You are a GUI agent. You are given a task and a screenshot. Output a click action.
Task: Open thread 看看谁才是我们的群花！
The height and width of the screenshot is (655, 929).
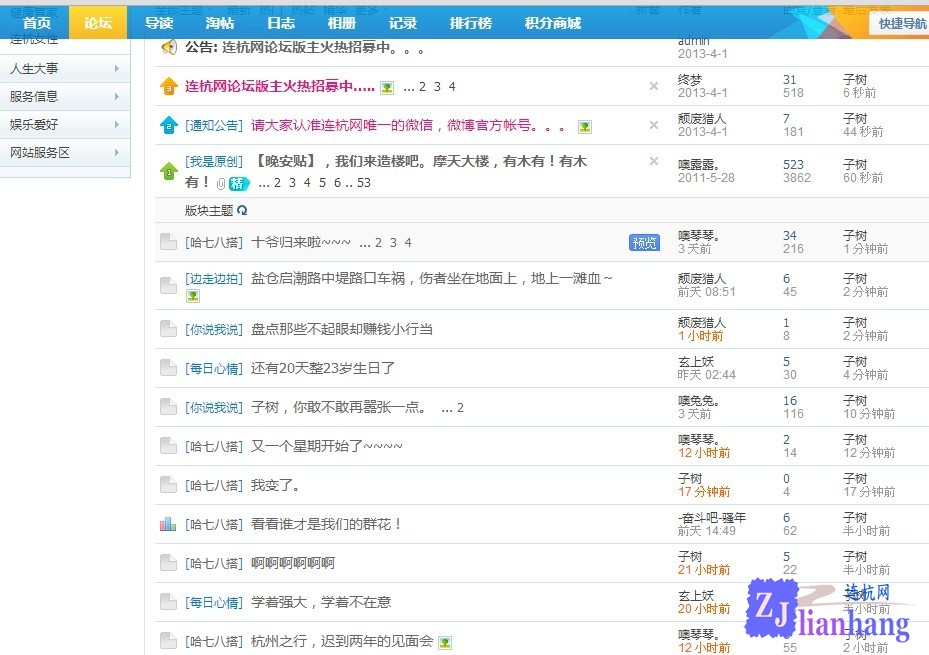326,524
